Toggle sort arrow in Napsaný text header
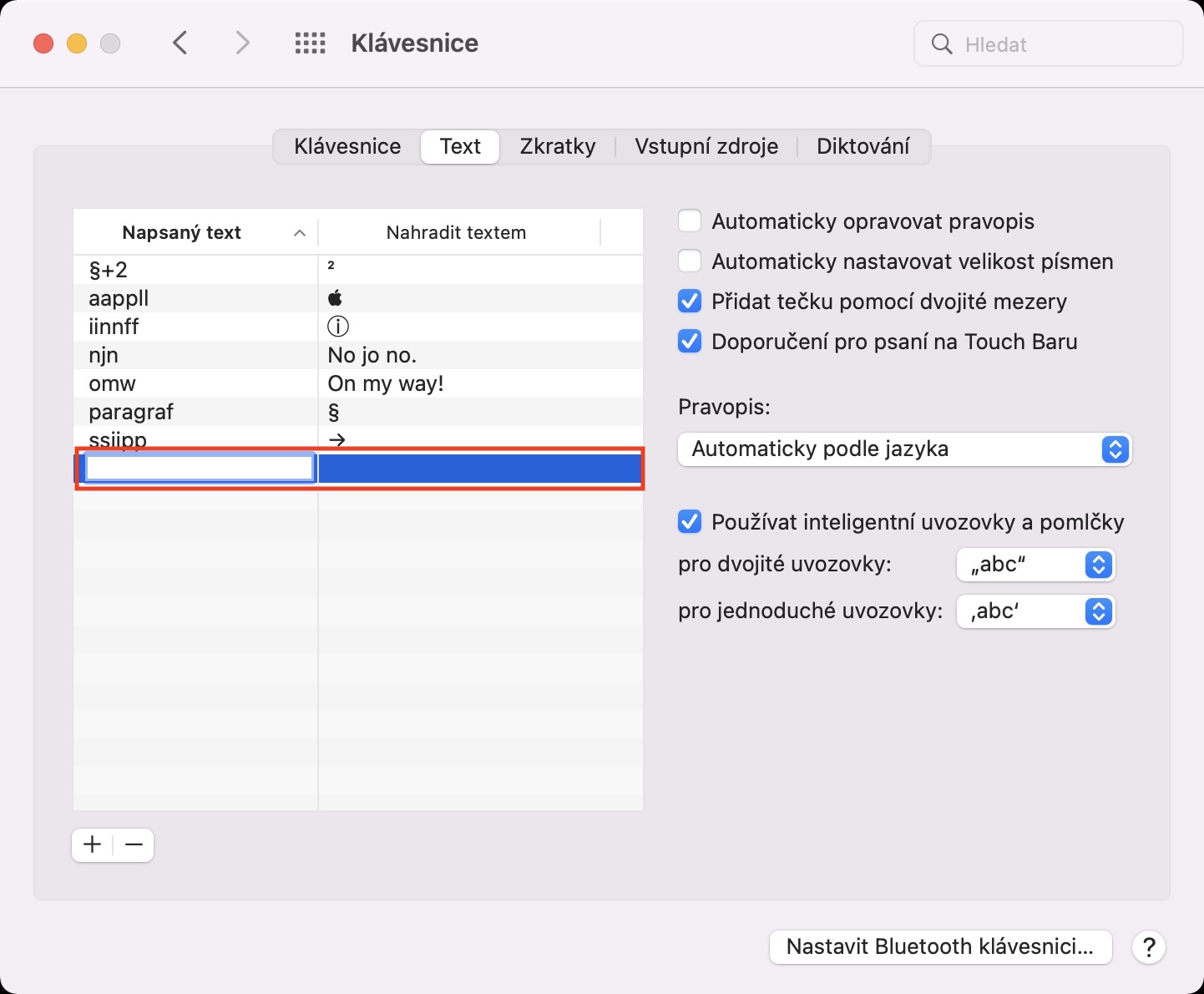Image resolution: width=1204 pixels, height=994 pixels. (x=300, y=233)
